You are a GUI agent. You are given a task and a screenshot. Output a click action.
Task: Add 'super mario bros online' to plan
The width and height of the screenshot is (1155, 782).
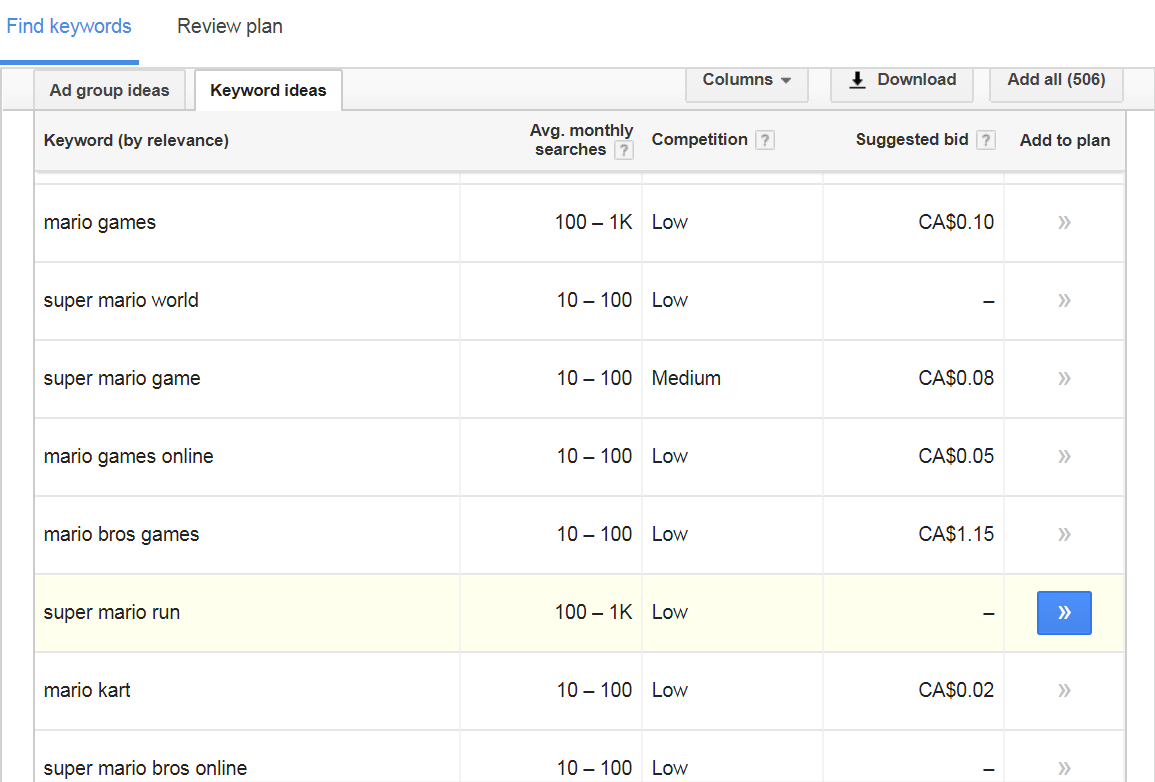point(1064,768)
